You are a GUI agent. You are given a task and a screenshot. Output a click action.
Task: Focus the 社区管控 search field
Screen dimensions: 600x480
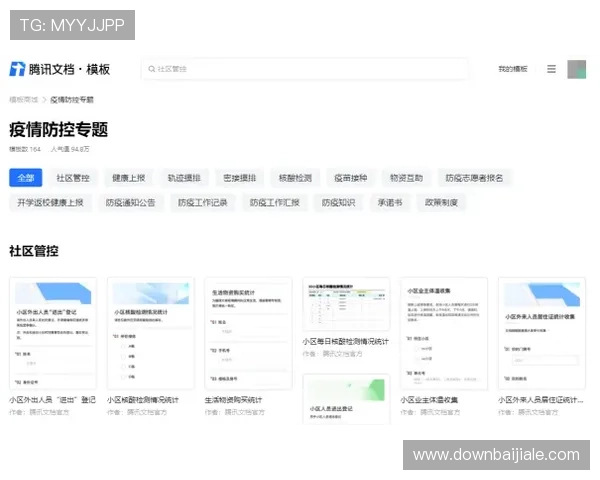305,69
